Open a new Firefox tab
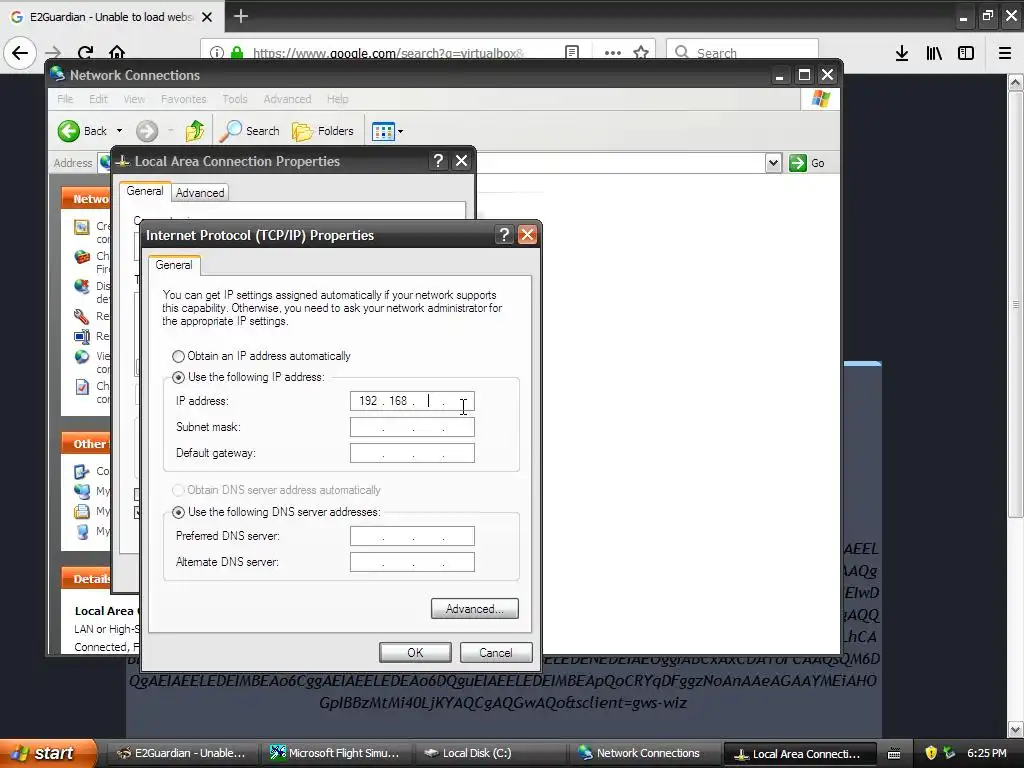The image size is (1024, 768). (x=241, y=16)
